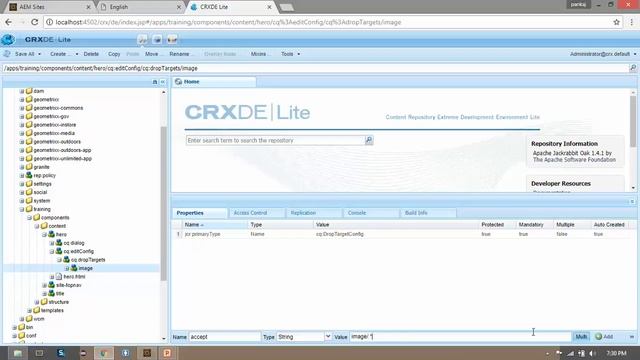Collapse the tree navigation panel
Screen dimensions: 640x360
click(x=162, y=82)
